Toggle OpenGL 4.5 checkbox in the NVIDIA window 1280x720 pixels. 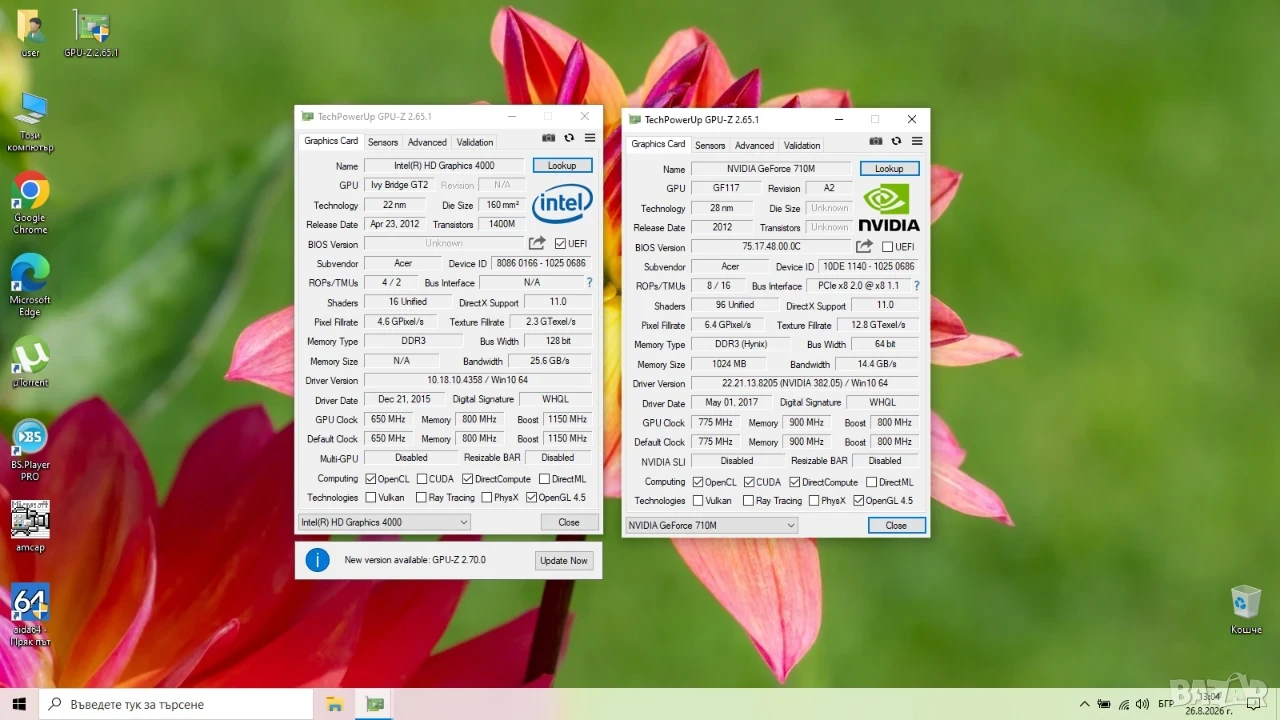[x=858, y=501]
